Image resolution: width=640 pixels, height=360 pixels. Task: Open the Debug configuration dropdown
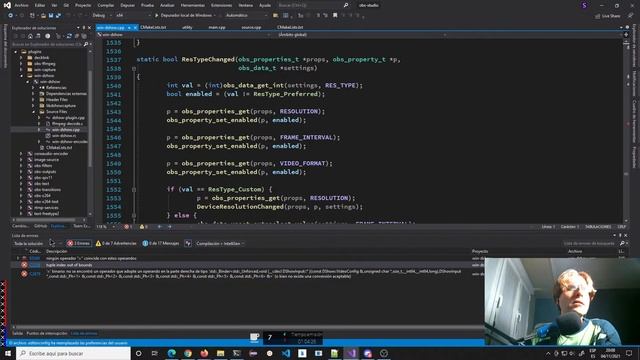point(101,16)
